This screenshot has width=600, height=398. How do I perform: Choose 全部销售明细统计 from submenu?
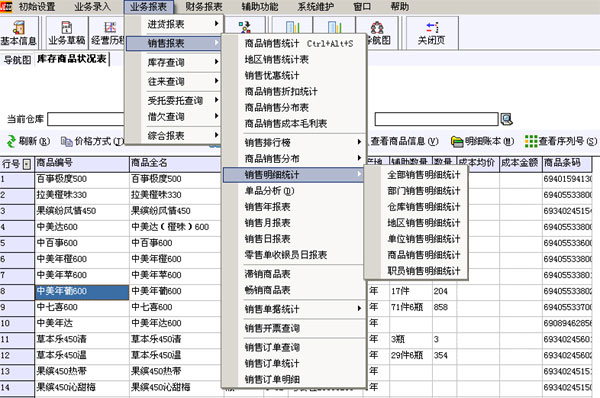pyautogui.click(x=416, y=175)
